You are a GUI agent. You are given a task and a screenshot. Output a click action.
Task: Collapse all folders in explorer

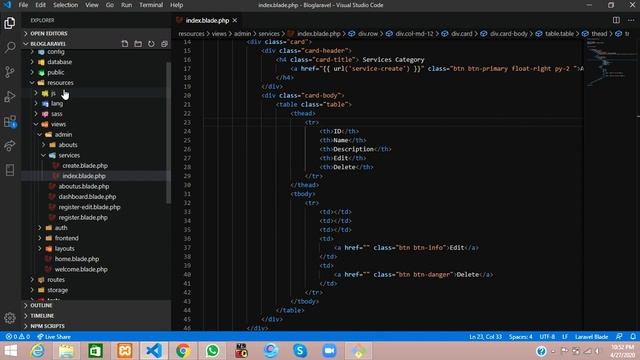[164, 44]
